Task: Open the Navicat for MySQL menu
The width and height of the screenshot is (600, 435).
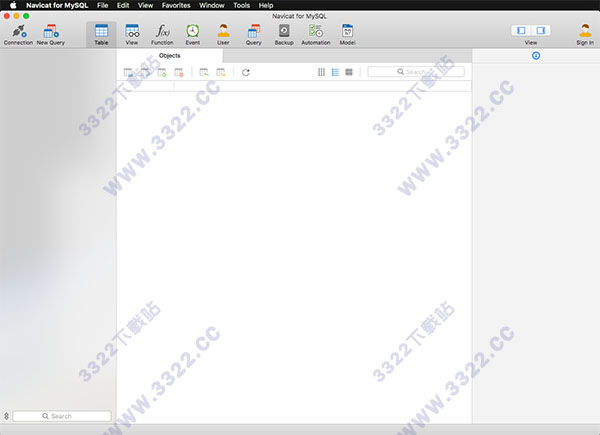Action: [x=57, y=5]
